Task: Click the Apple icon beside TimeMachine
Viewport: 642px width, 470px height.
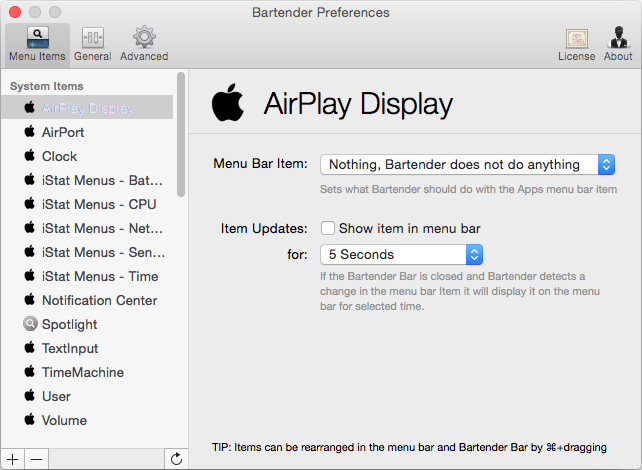Action: point(29,371)
